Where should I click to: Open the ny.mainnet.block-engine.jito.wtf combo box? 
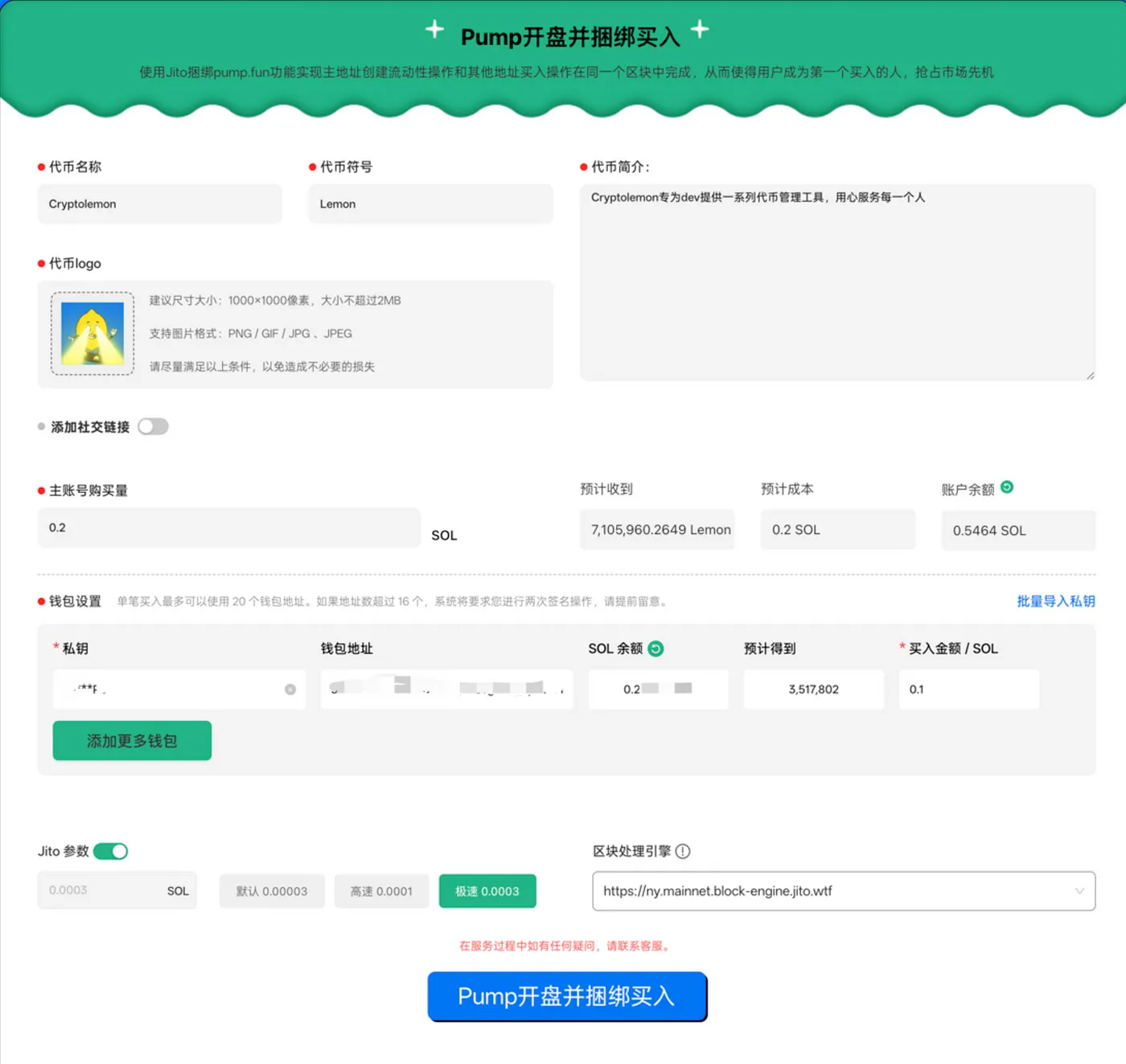tap(844, 891)
